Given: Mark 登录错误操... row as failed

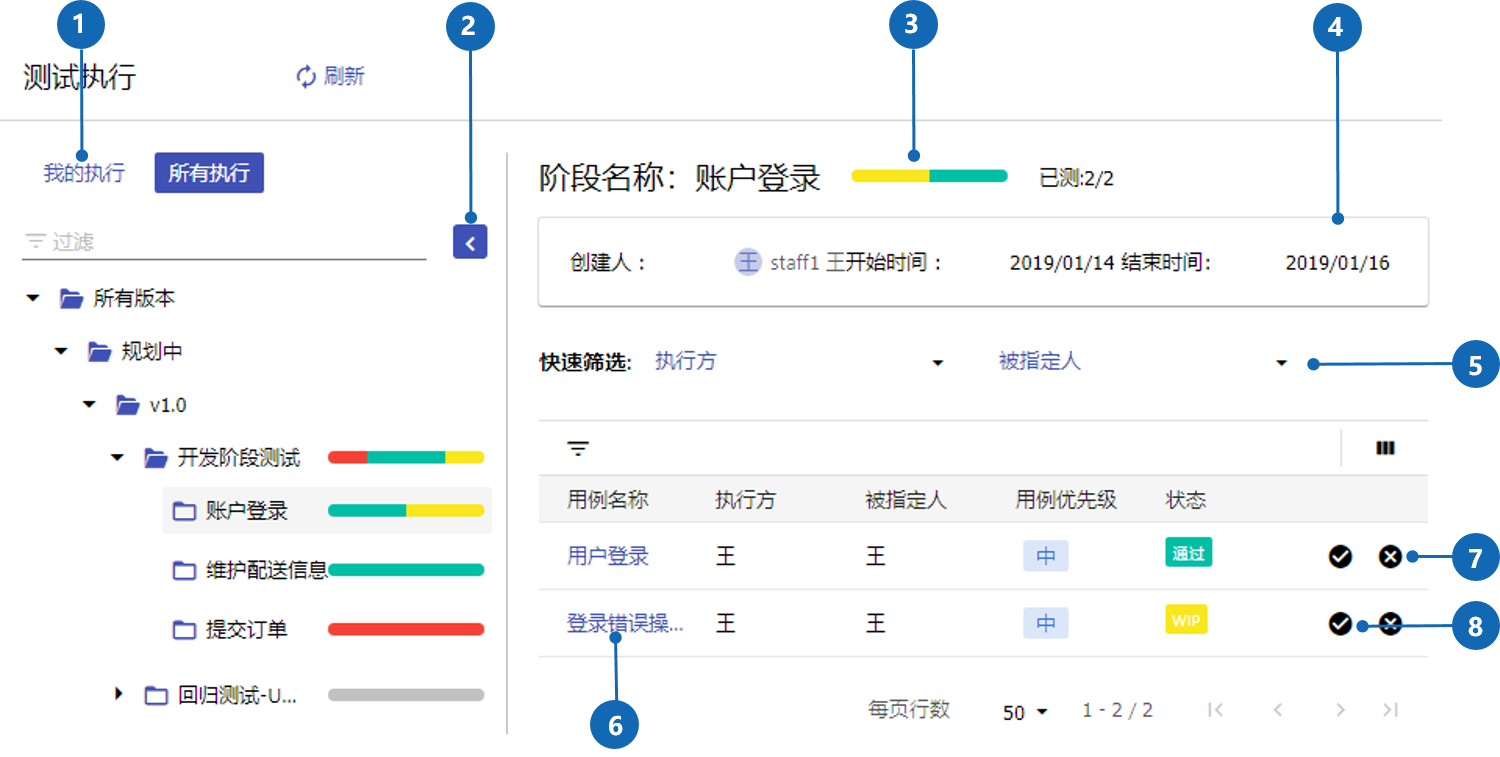Looking at the screenshot, I should (1390, 624).
